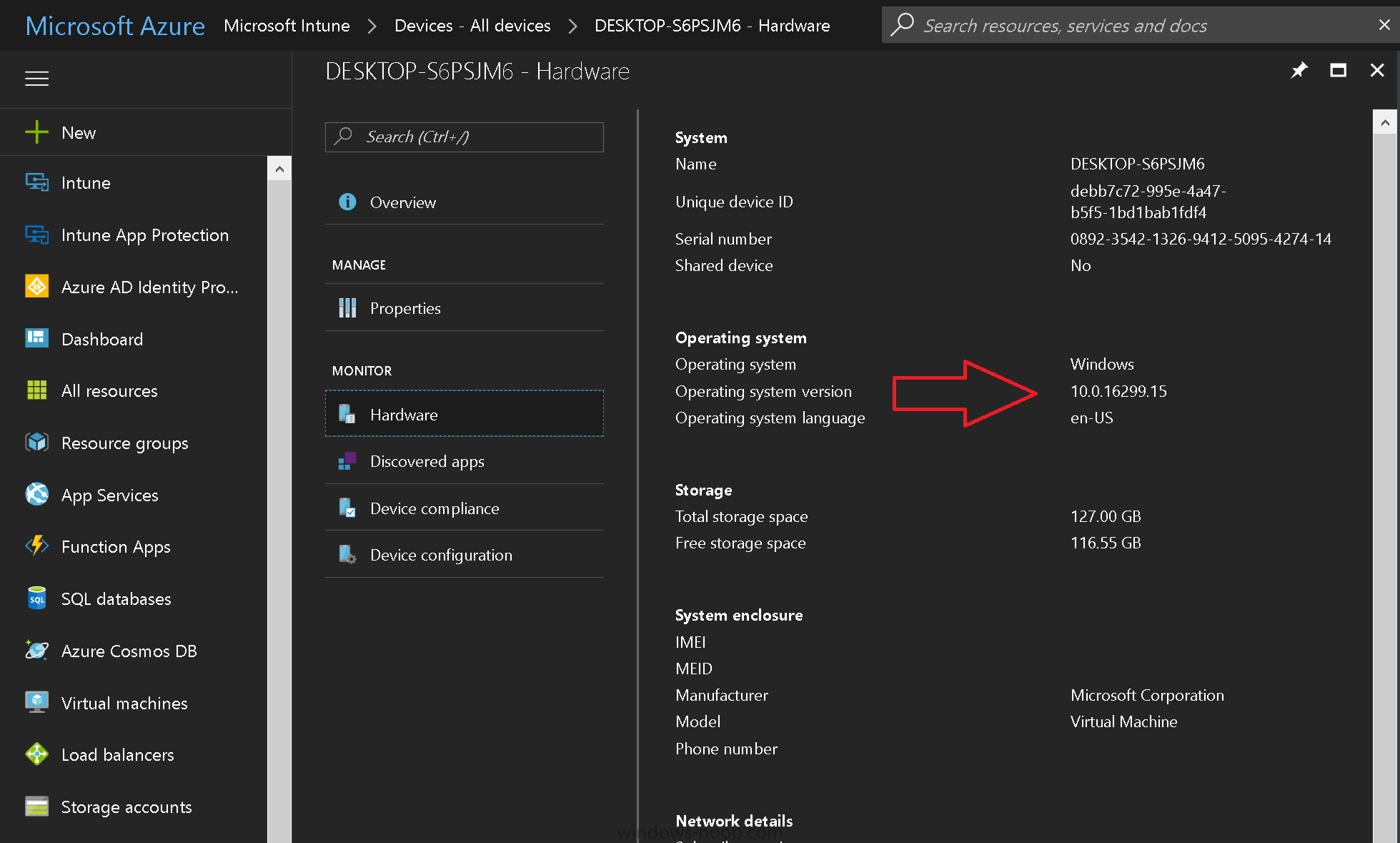The height and width of the screenshot is (843, 1400).
Task: Click the IMEI label
Action: (x=690, y=642)
